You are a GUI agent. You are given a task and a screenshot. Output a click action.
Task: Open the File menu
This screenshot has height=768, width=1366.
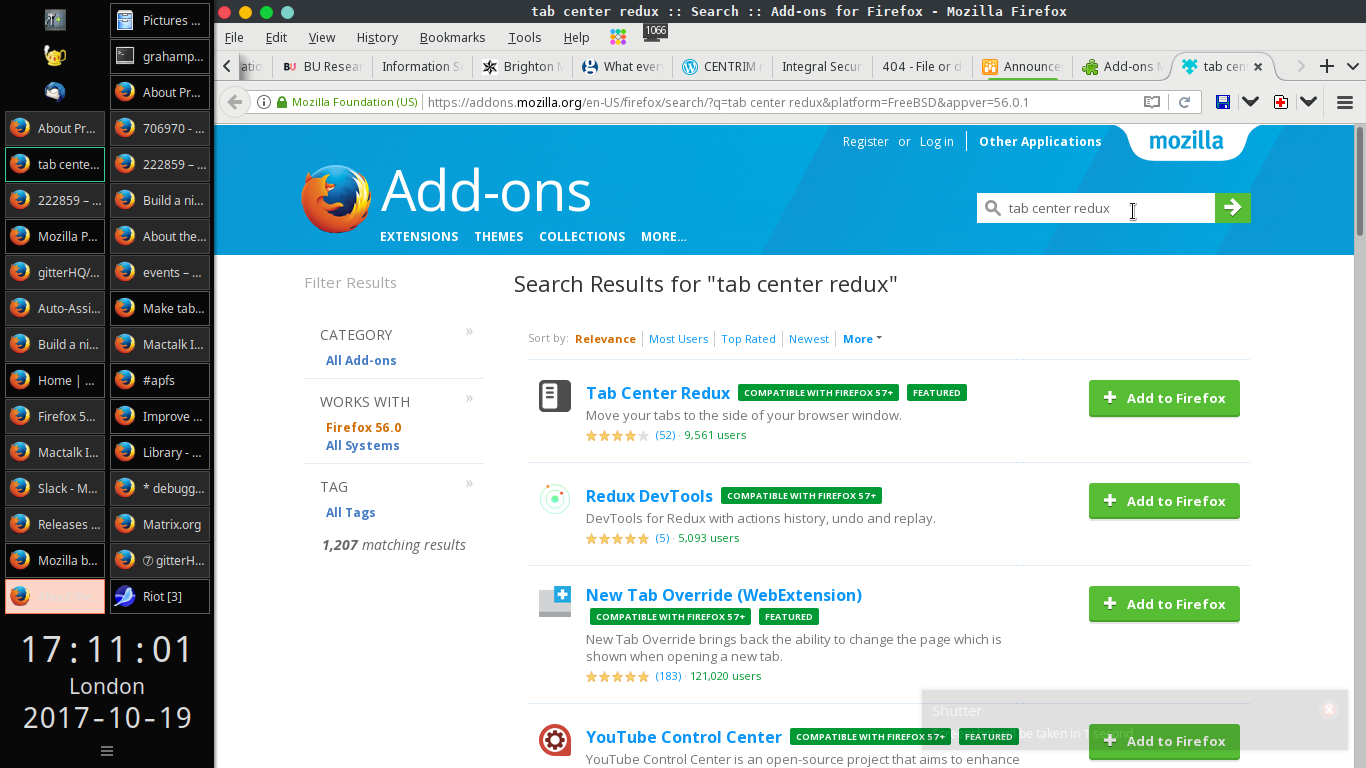(234, 37)
